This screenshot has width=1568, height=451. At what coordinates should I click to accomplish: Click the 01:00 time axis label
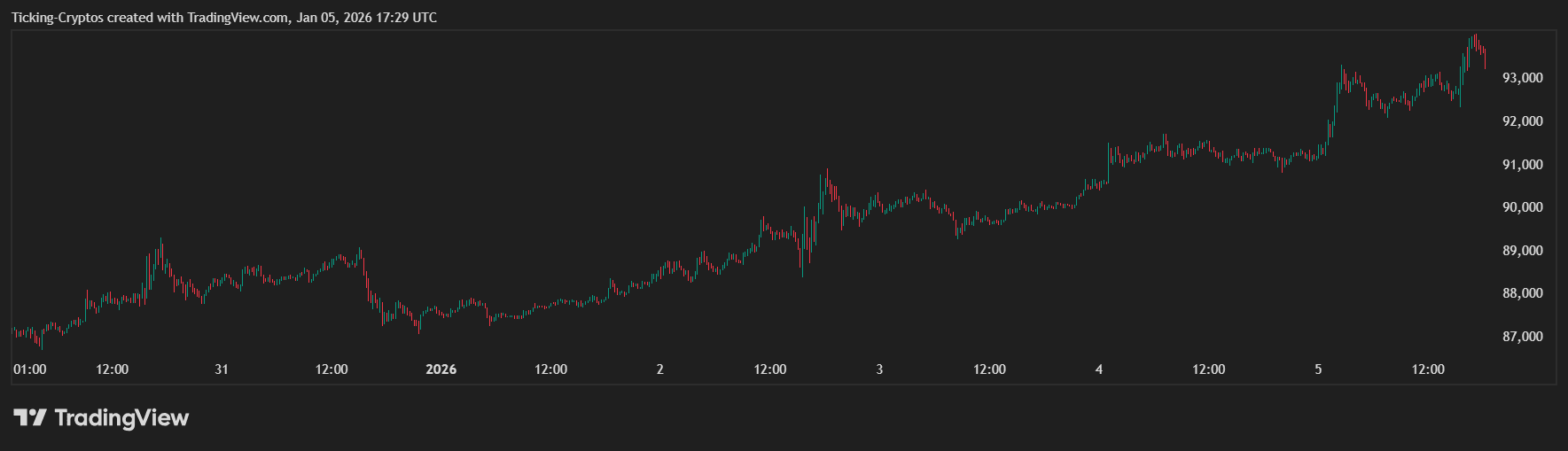[30, 369]
